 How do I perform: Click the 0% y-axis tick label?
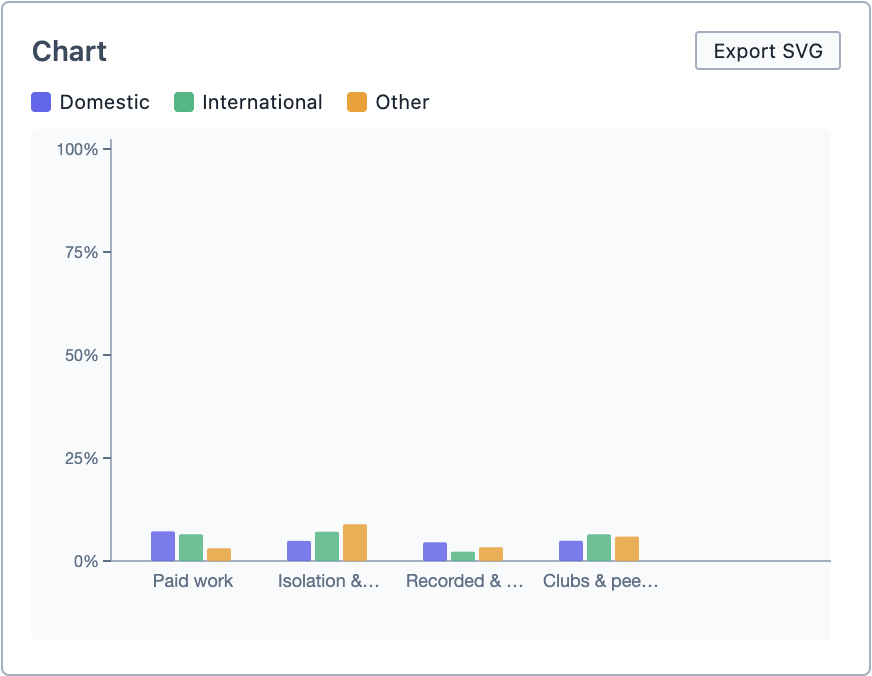(86, 561)
